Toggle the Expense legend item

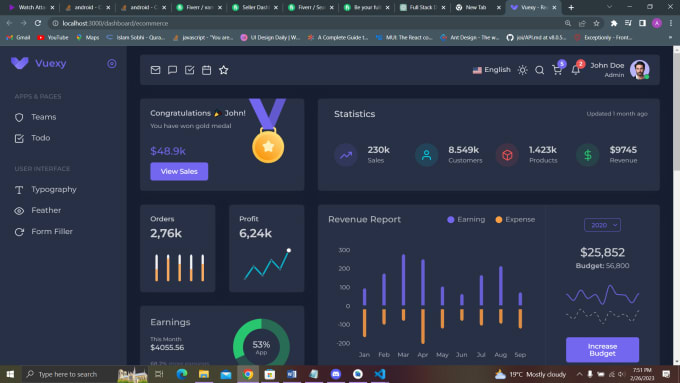pos(515,219)
